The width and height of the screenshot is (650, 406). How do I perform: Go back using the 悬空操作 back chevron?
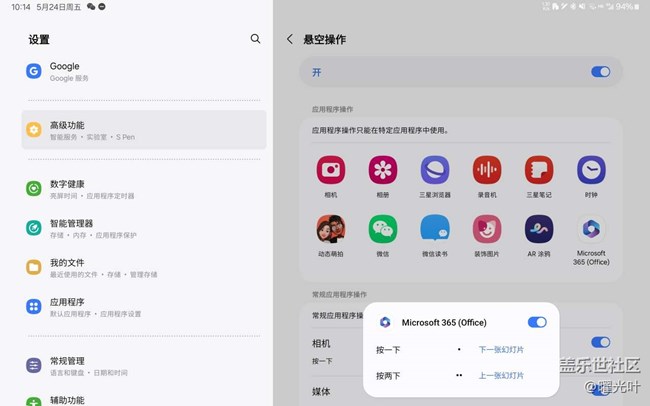(x=290, y=39)
